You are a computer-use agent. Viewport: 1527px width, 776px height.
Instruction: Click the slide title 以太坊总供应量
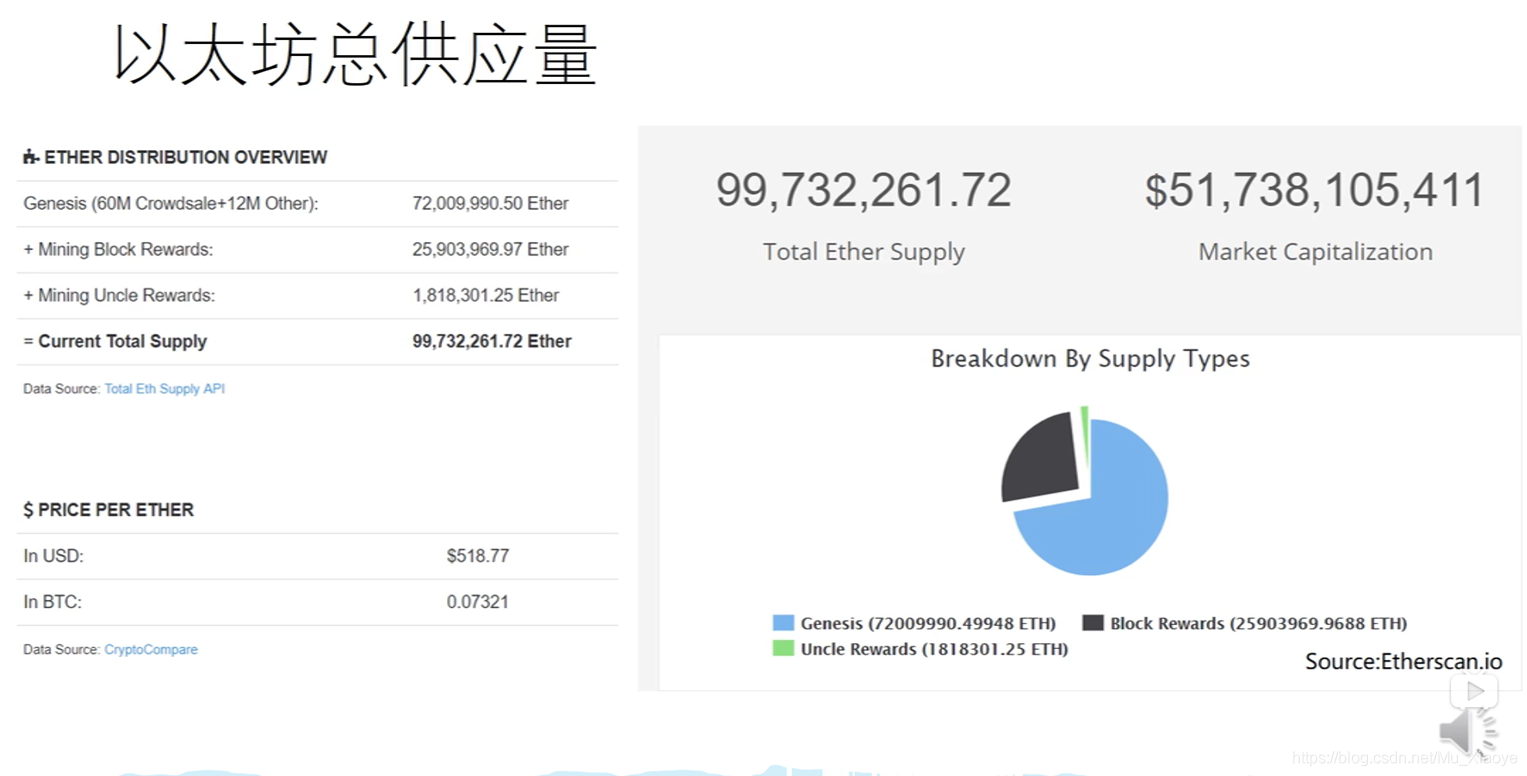click(x=356, y=54)
